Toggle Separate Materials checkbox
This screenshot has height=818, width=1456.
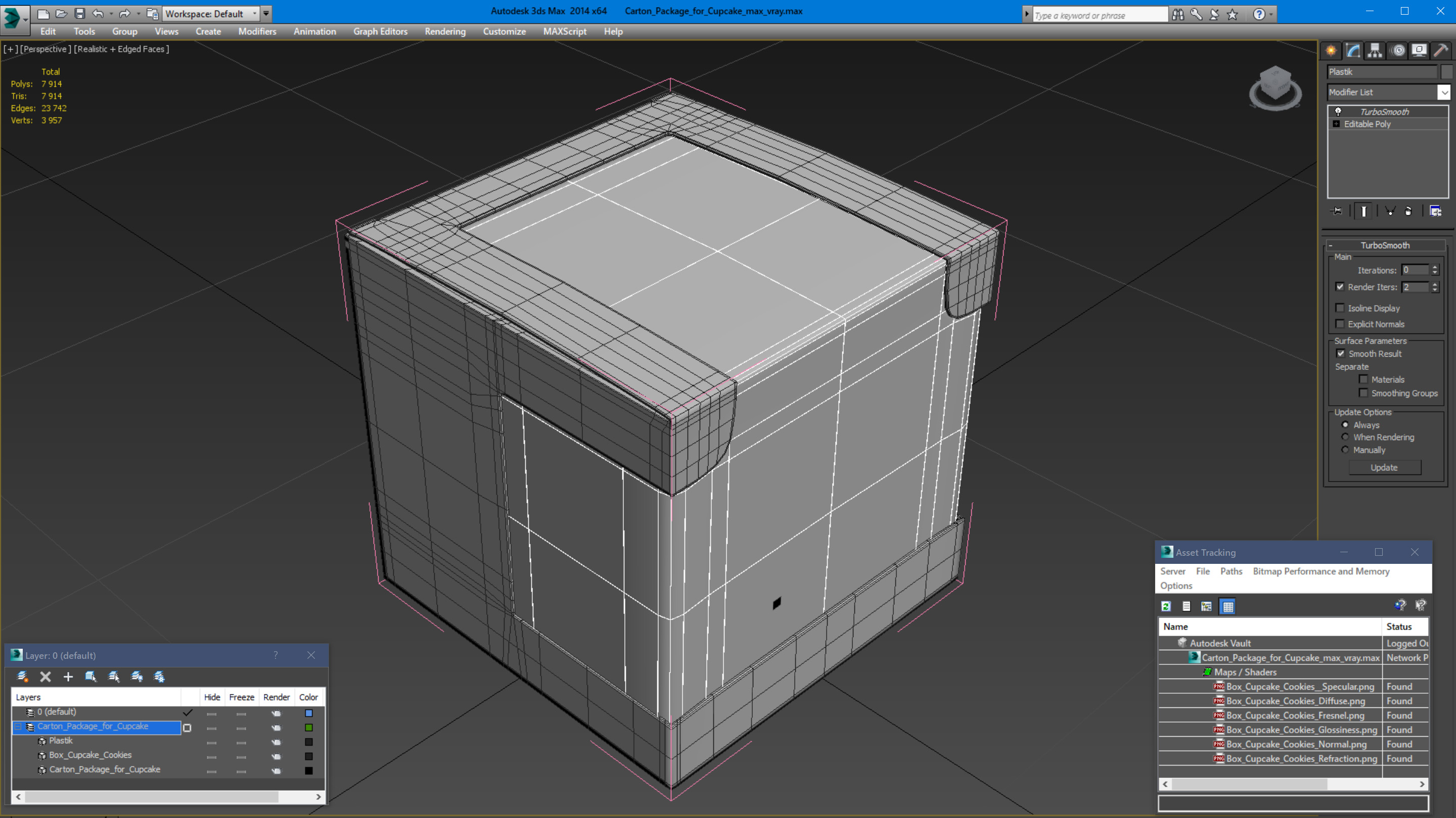coord(1363,379)
